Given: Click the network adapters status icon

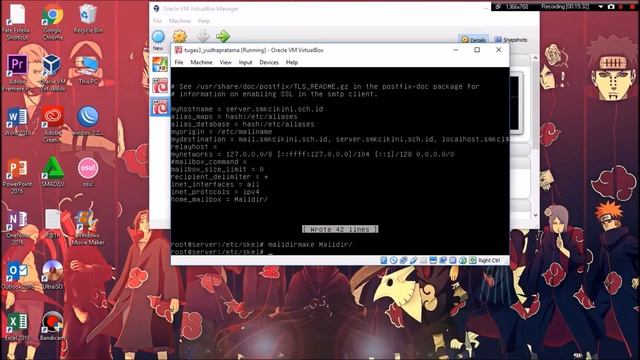Looking at the screenshot, I should pos(403,260).
